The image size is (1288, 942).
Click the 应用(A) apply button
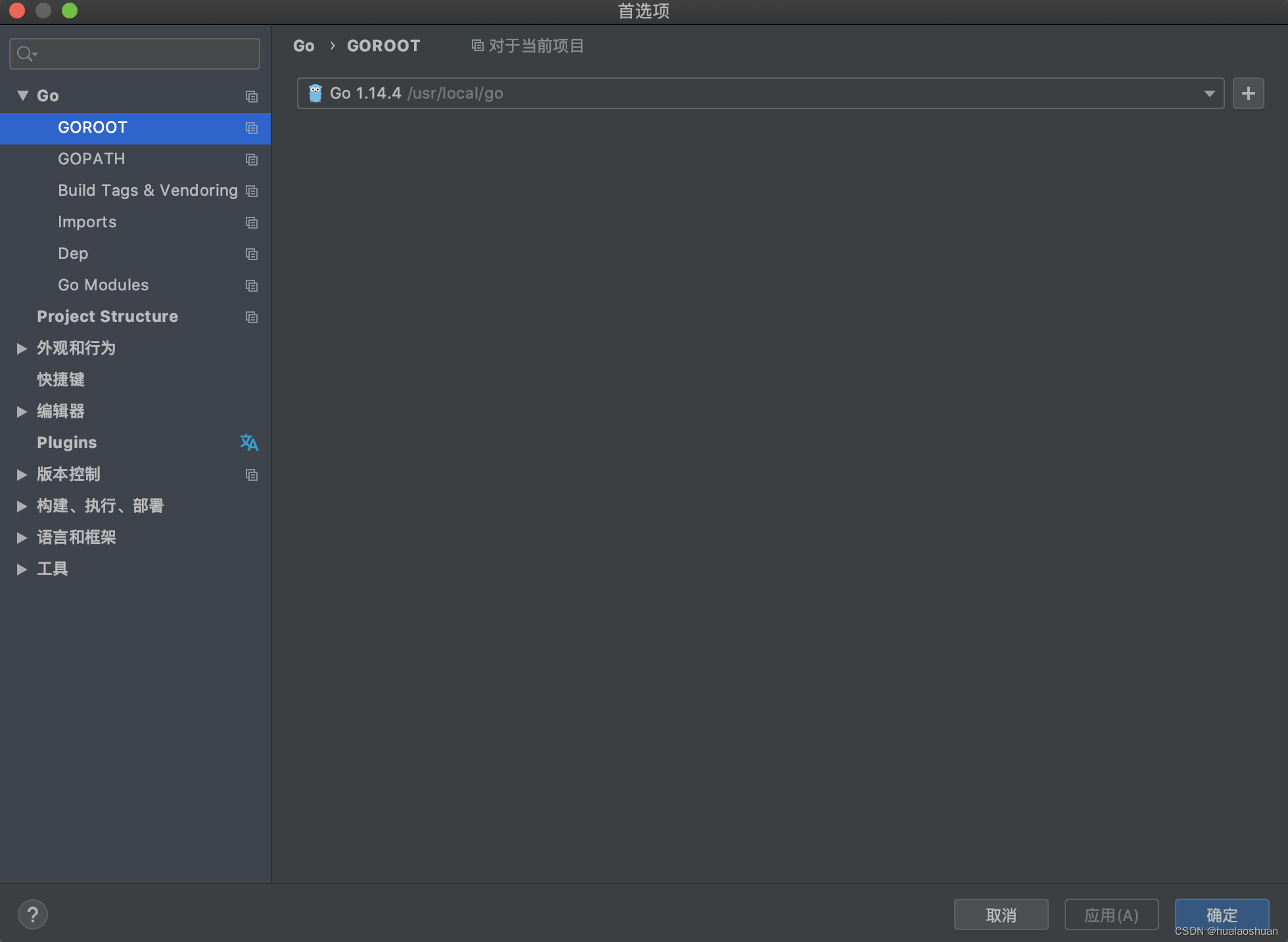1111,914
